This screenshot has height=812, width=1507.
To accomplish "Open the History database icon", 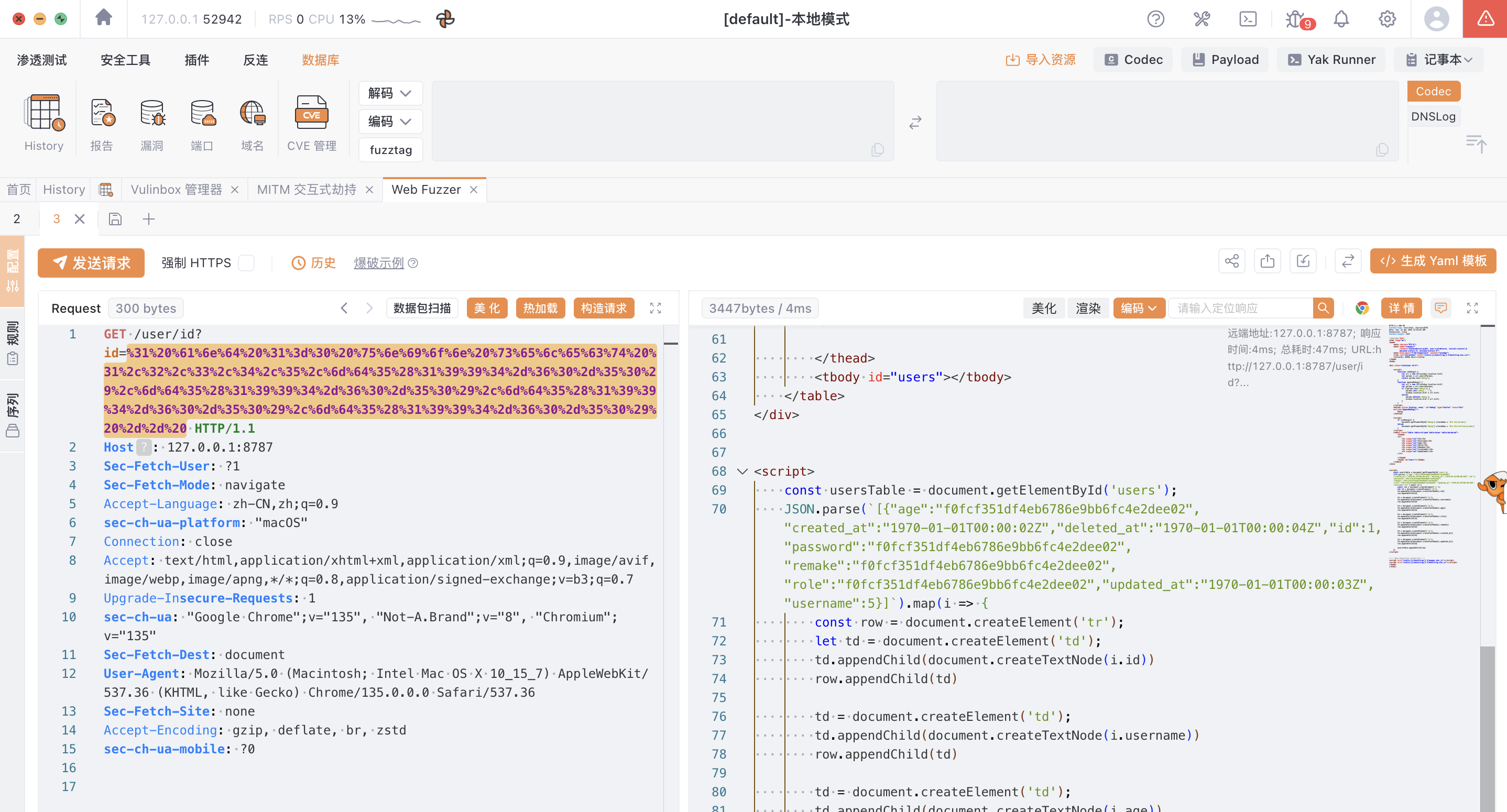I will pos(44,113).
